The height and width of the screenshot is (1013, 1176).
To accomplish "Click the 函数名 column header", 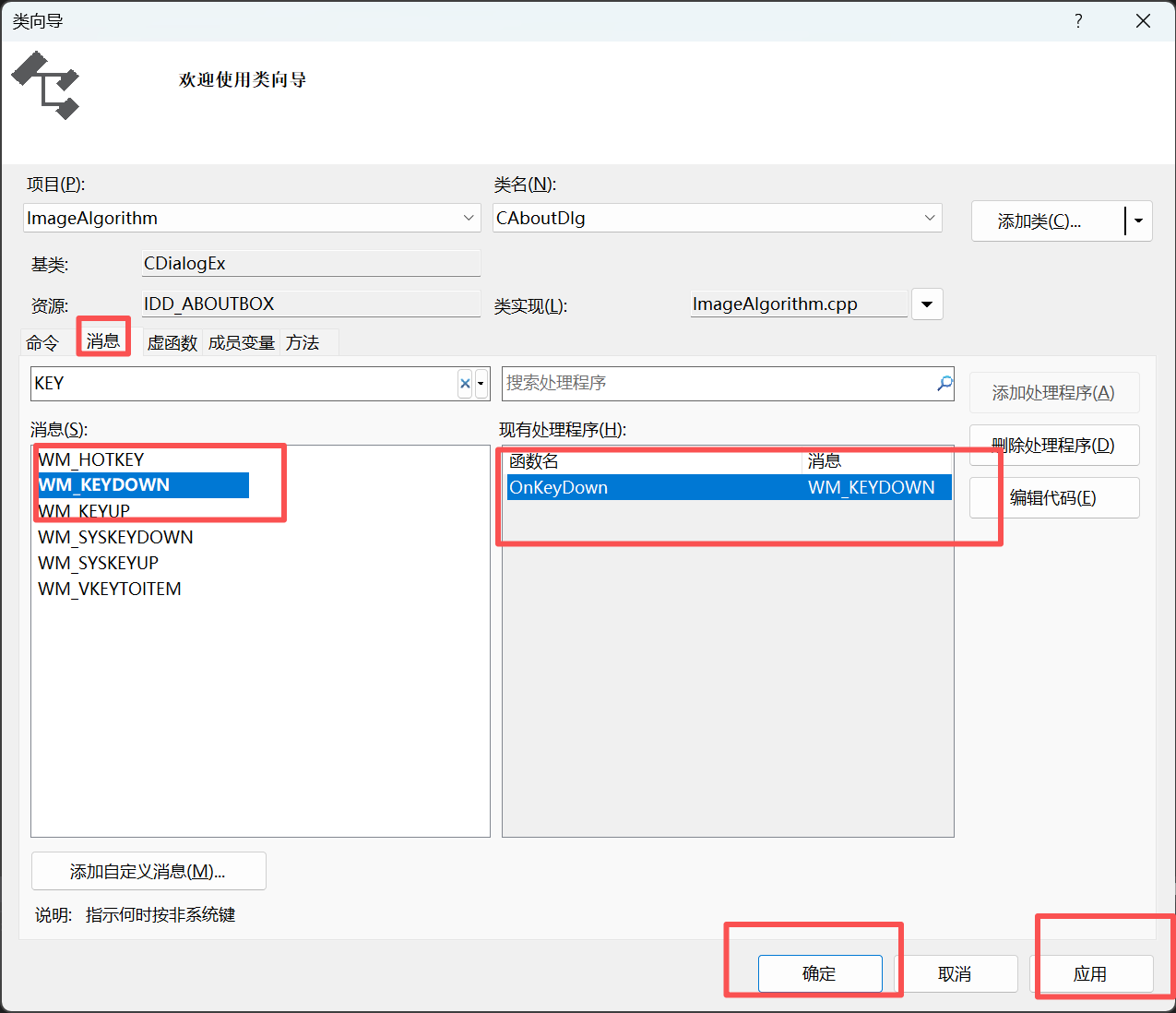I will pos(654,461).
